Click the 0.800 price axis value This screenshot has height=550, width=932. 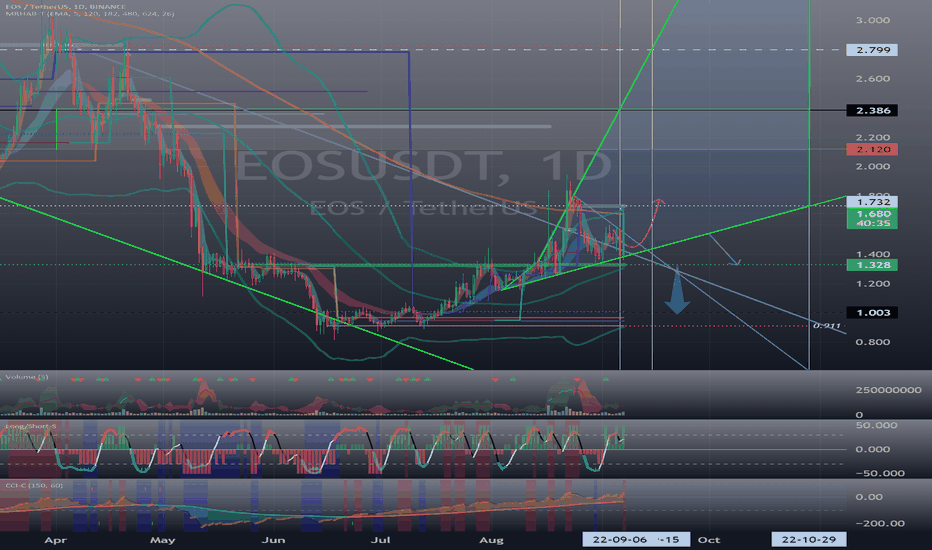point(873,342)
